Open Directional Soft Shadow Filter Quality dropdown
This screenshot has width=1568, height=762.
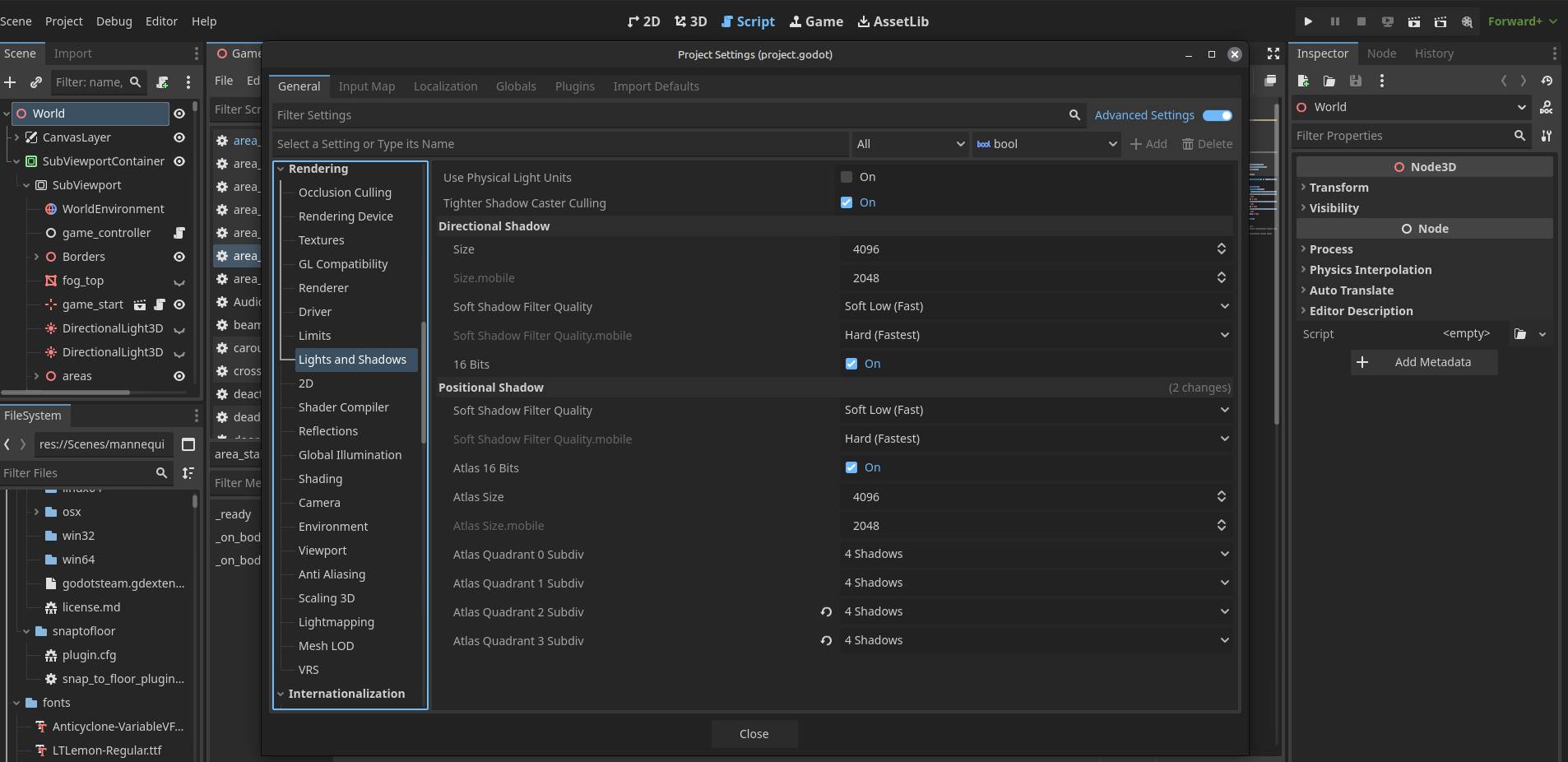pyautogui.click(x=1036, y=306)
